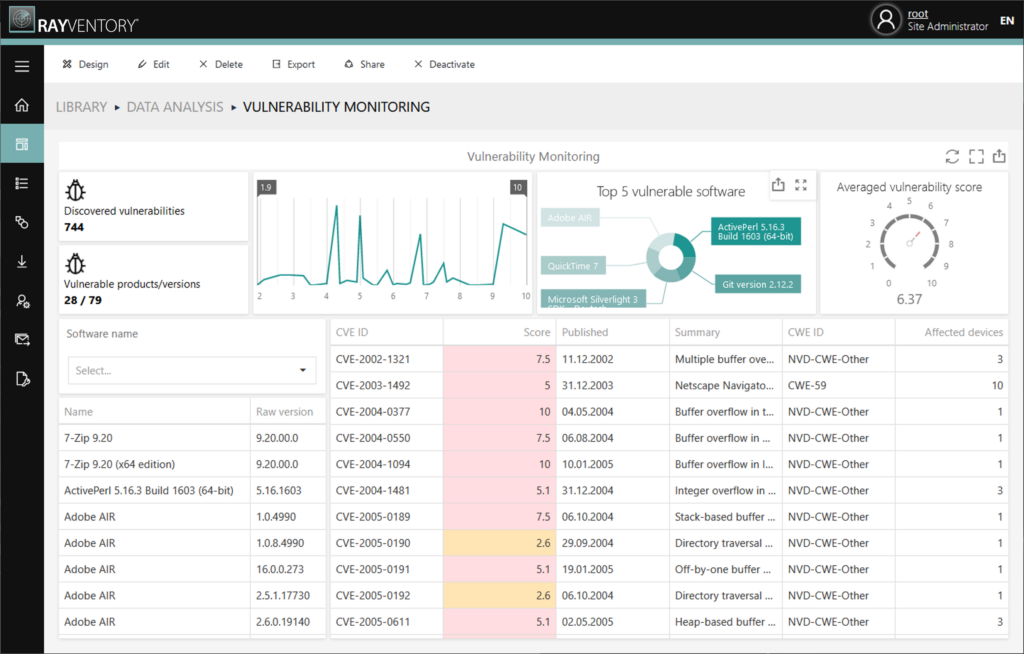Viewport: 1024px width, 654px height.
Task: Click the 1.9 range start marker
Action: [x=266, y=188]
